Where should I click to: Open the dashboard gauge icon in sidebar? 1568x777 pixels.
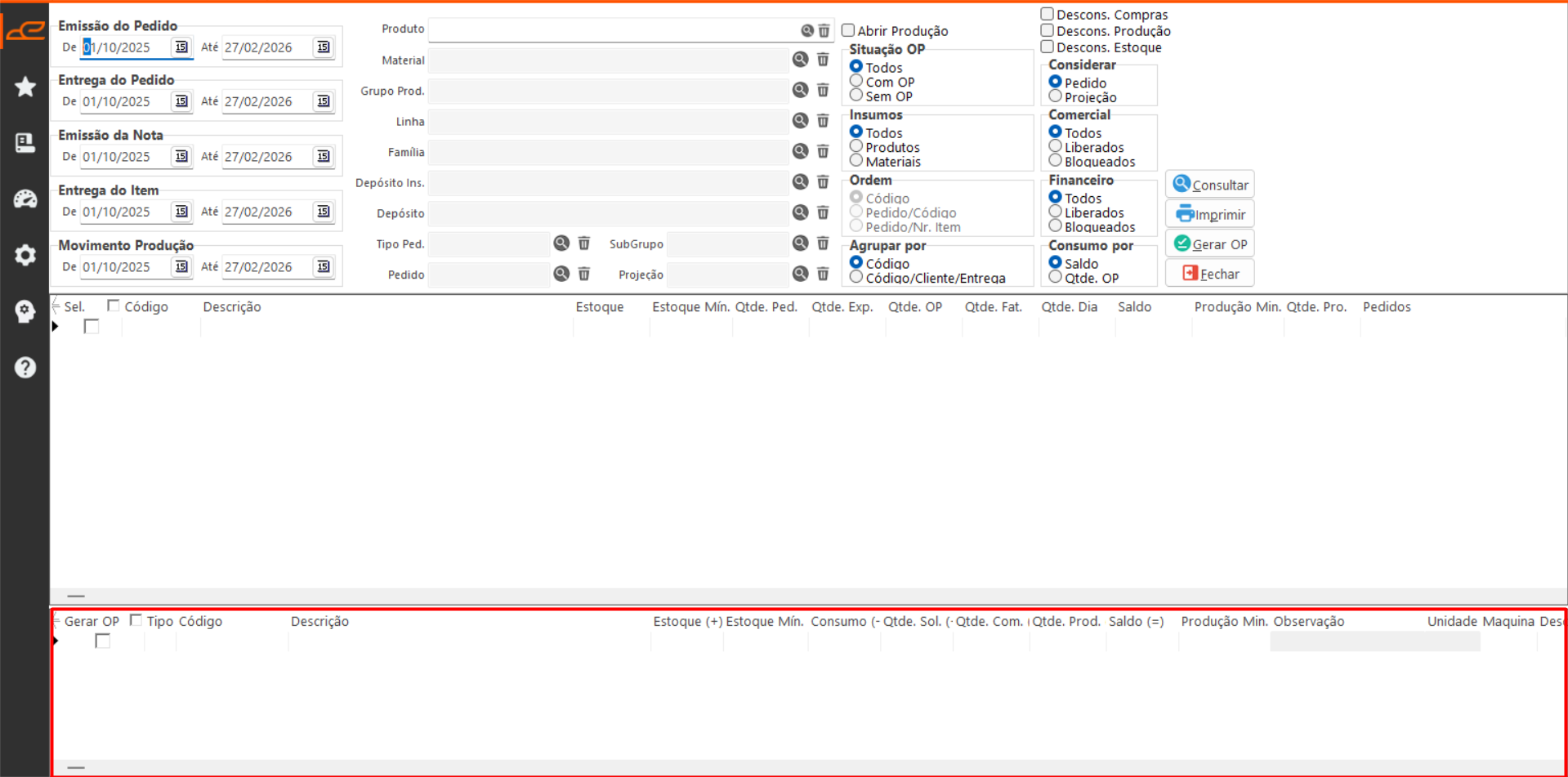pos(25,199)
